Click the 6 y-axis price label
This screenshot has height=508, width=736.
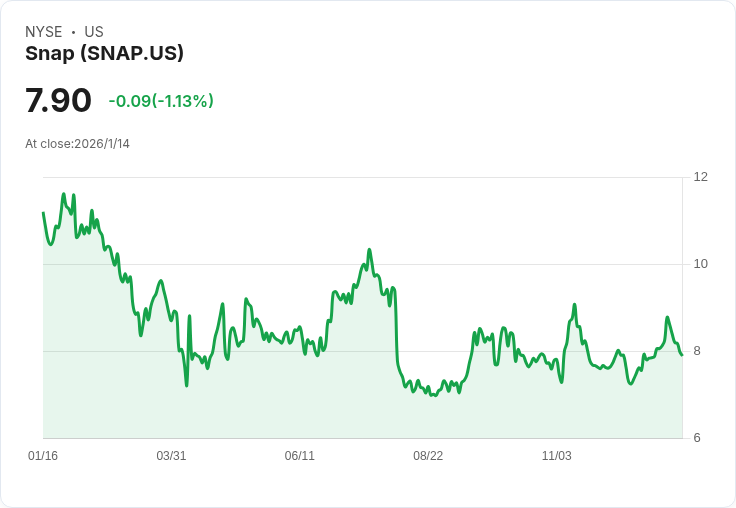coord(697,438)
